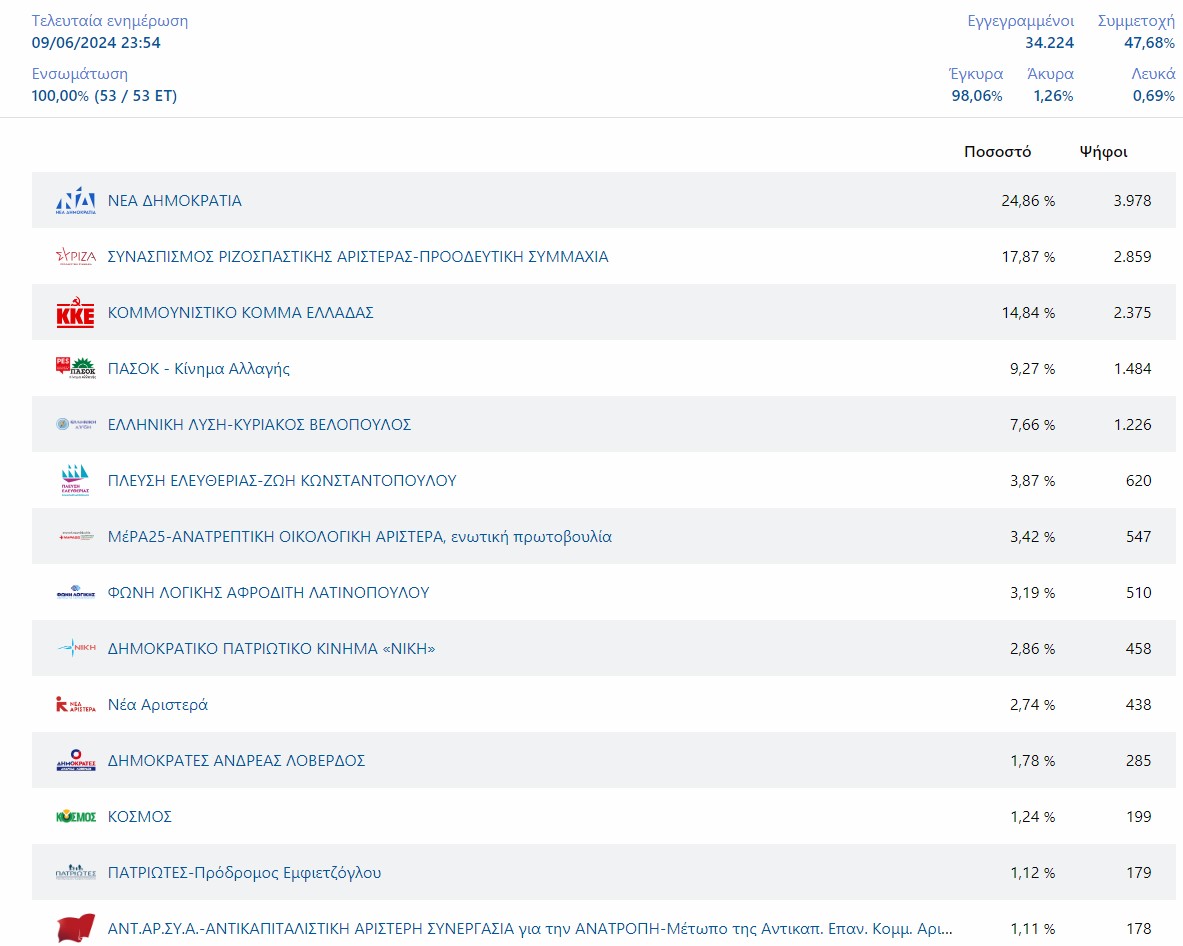Click the 7,66 % percentage value
The width and height of the screenshot is (1183, 946).
point(1033,425)
